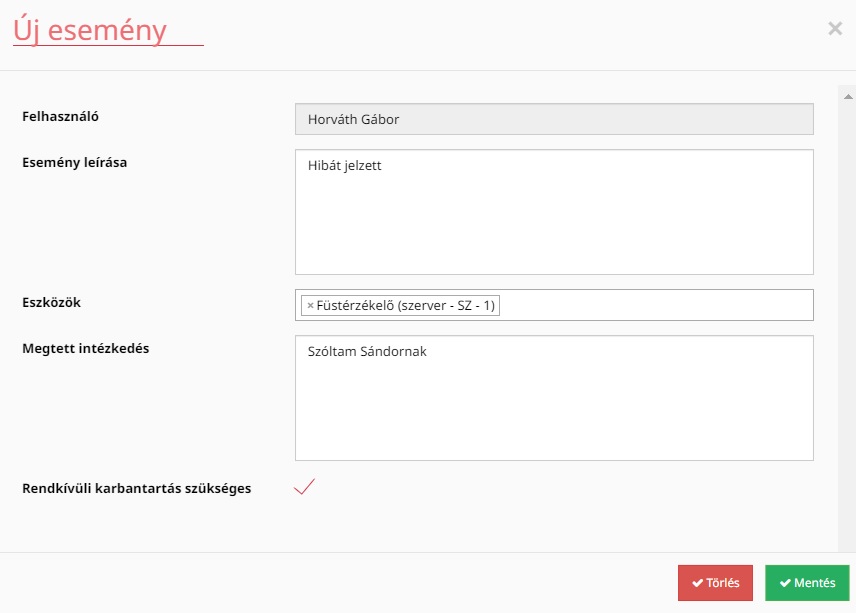This screenshot has width=856, height=613.
Task: Remove the Füstérzékelő device tag
Action: 310,306
